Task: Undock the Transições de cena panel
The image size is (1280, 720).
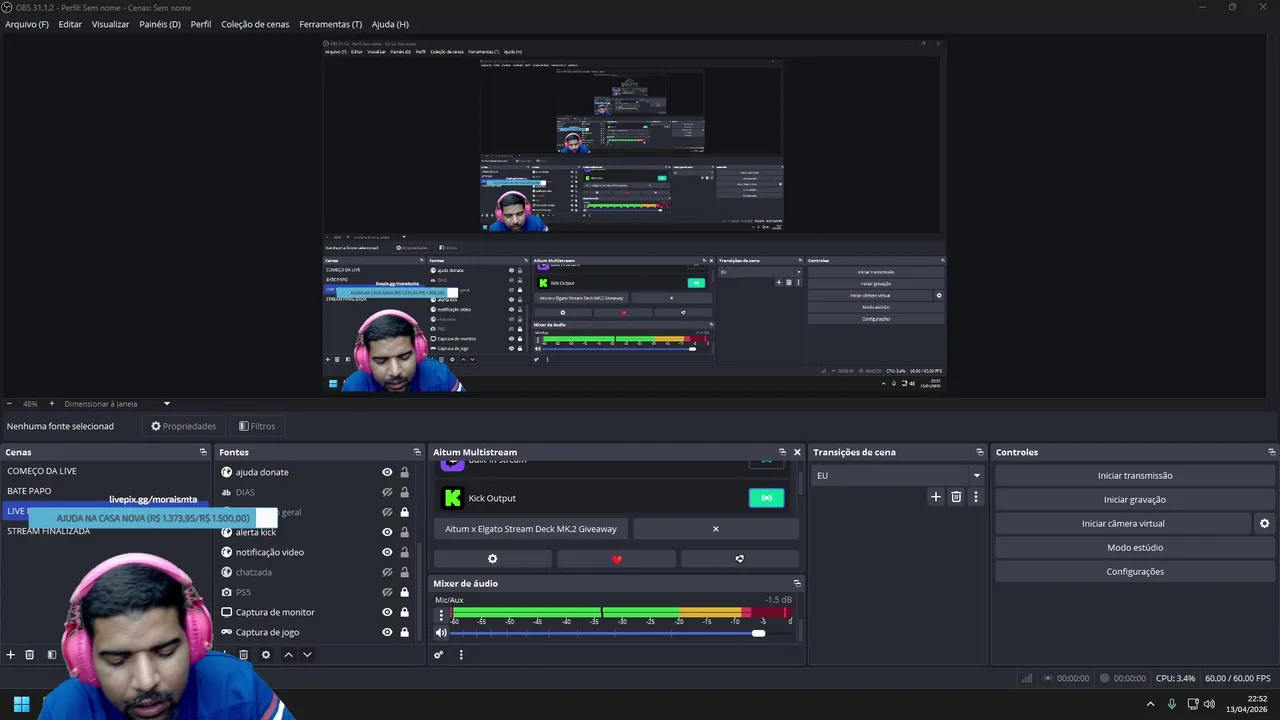Action: coord(979,452)
